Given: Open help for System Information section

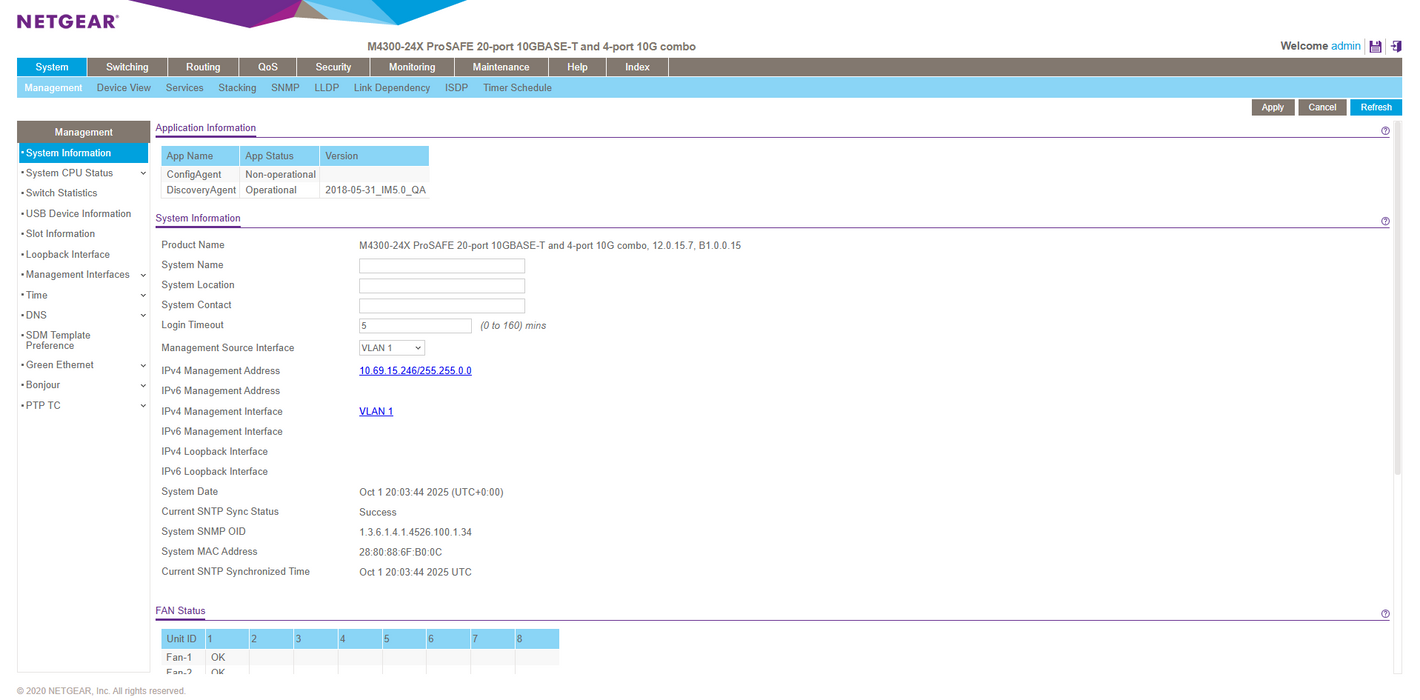Looking at the screenshot, I should [x=1385, y=221].
